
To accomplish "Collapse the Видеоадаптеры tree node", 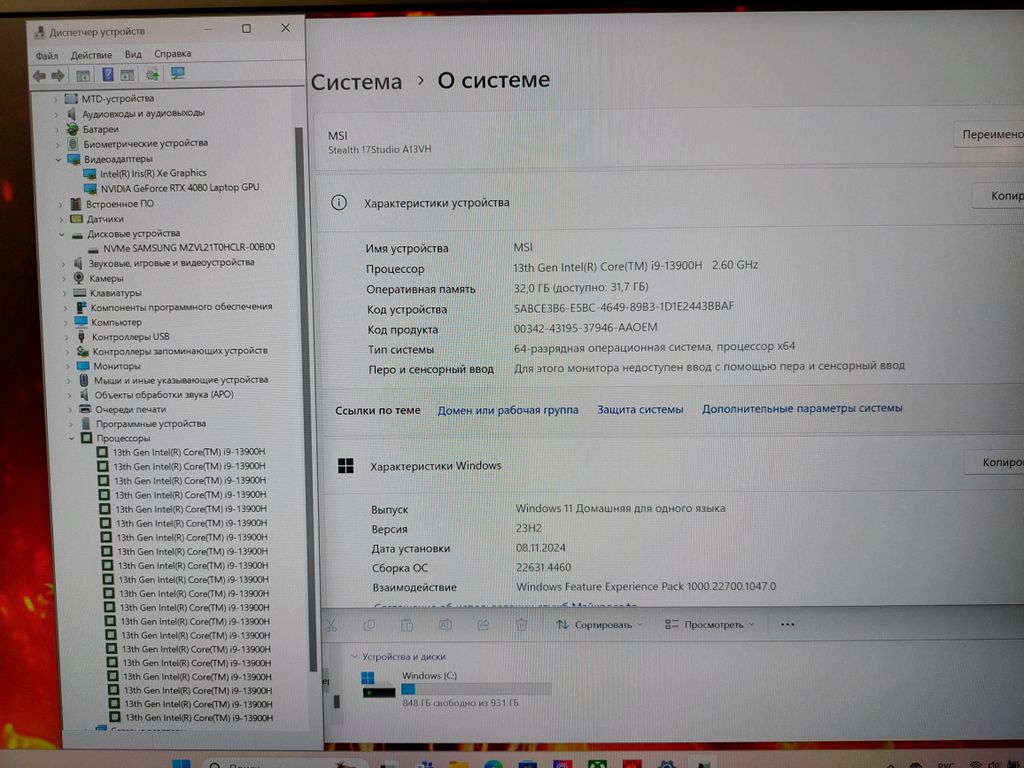I will point(59,159).
